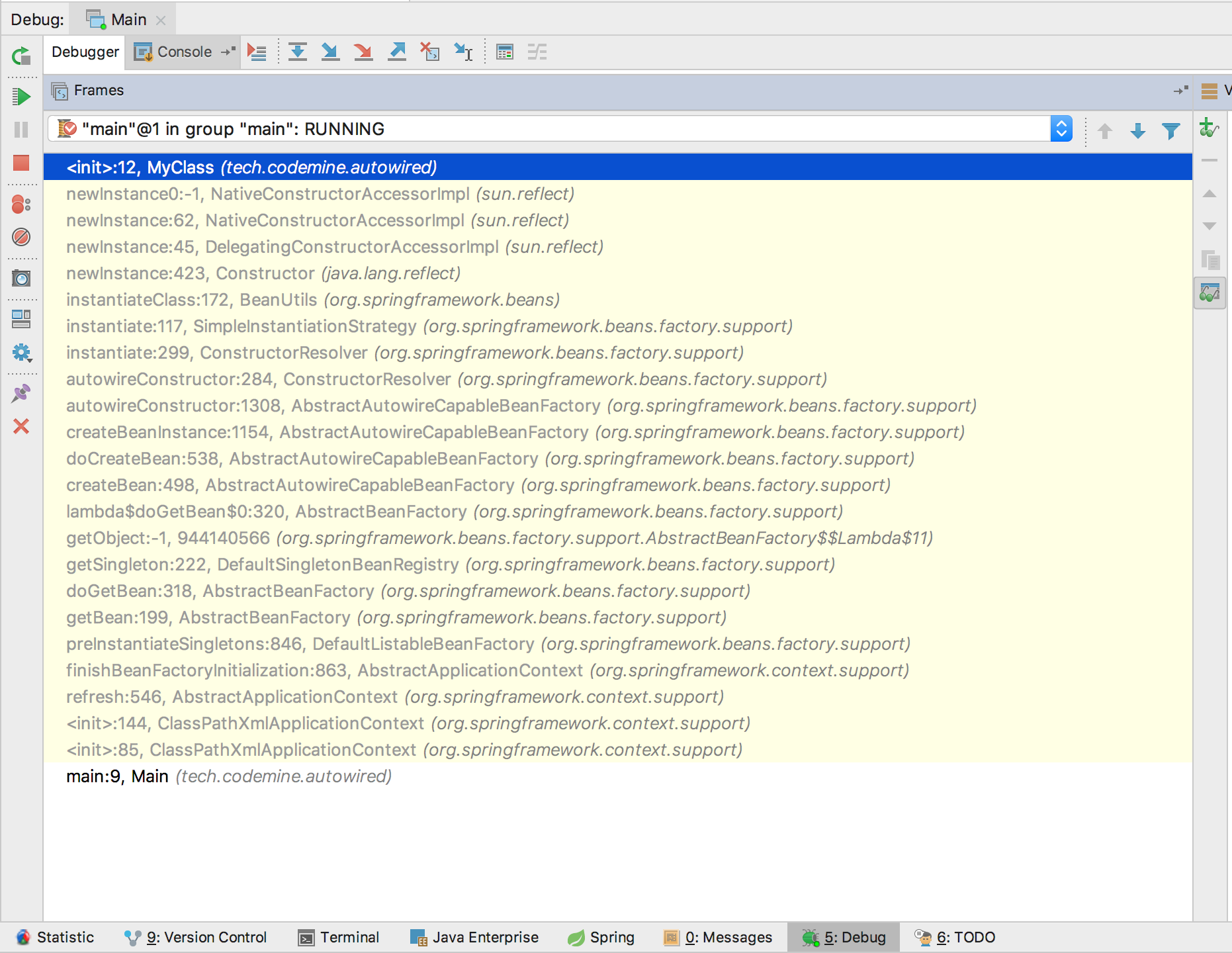Open the Version Control tool window

click(x=196, y=937)
